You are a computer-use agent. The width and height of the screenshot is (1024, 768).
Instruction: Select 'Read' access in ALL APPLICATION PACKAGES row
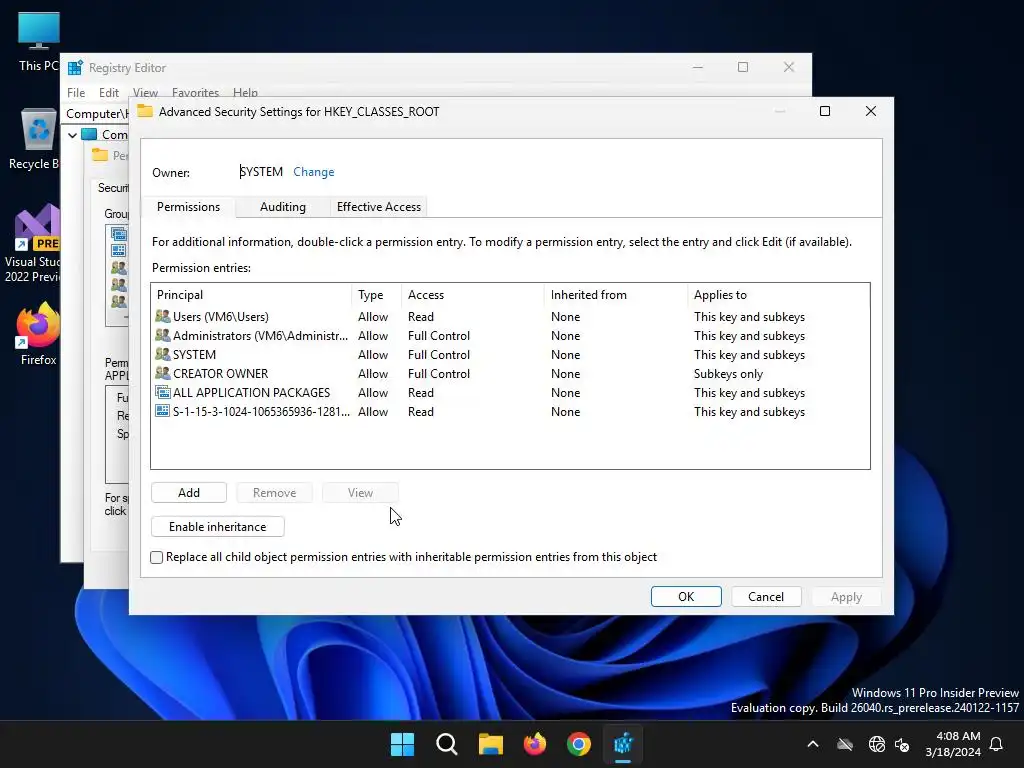pos(421,392)
